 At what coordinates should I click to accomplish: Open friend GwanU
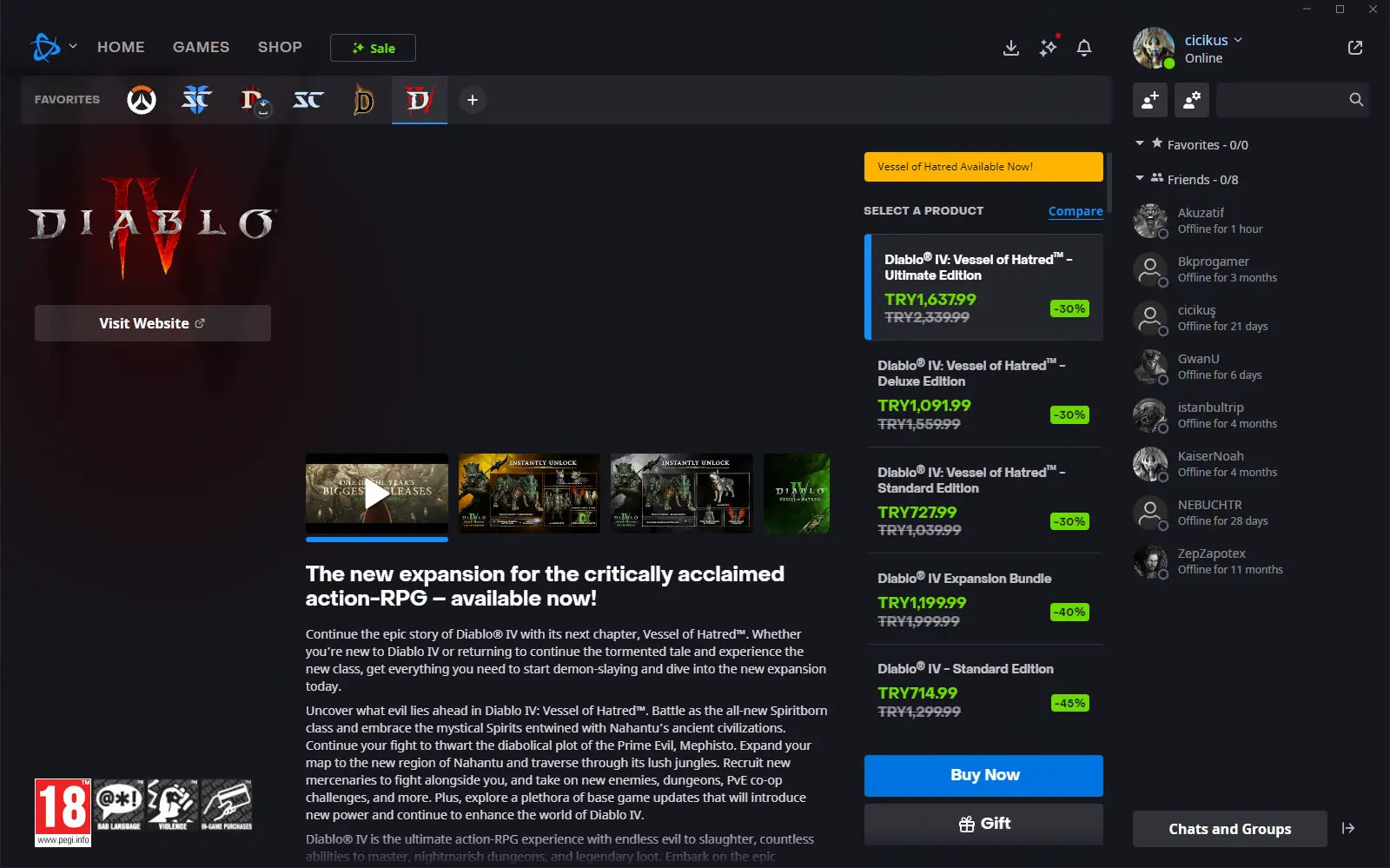tap(1251, 367)
